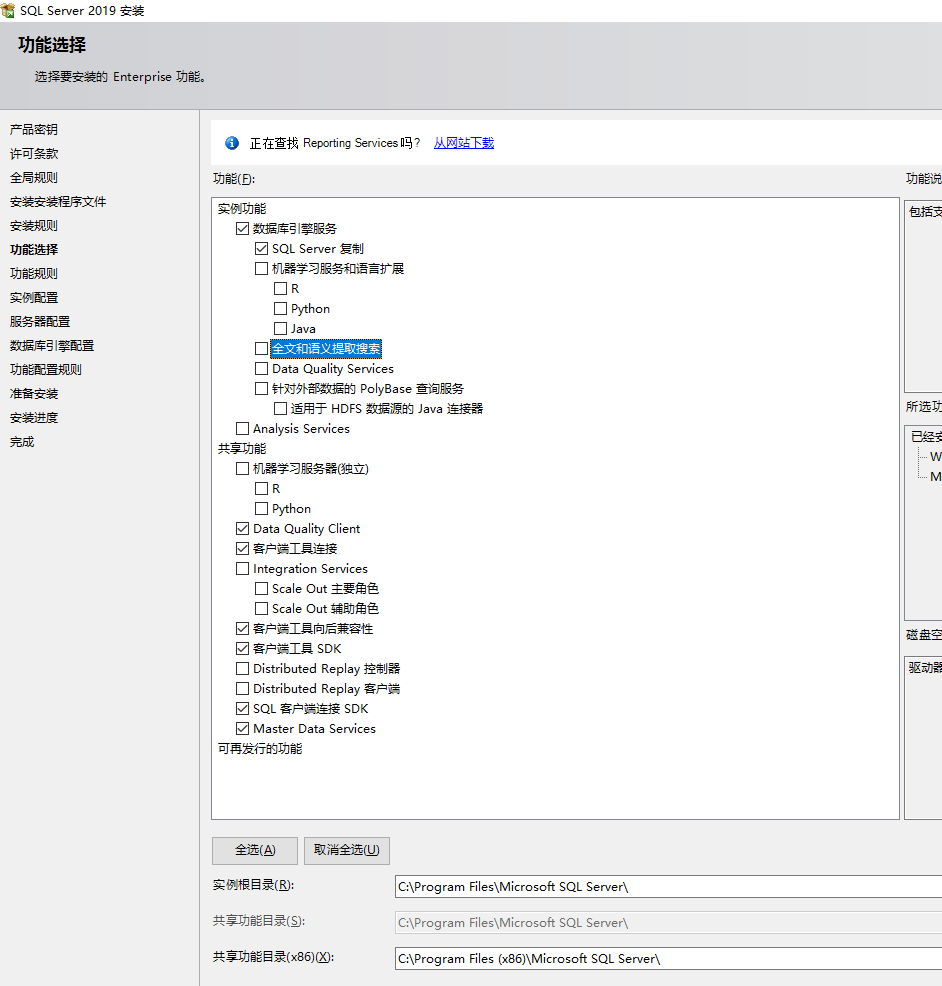
Task: Click the 可再发行的功能 group heading
Action: click(260, 748)
